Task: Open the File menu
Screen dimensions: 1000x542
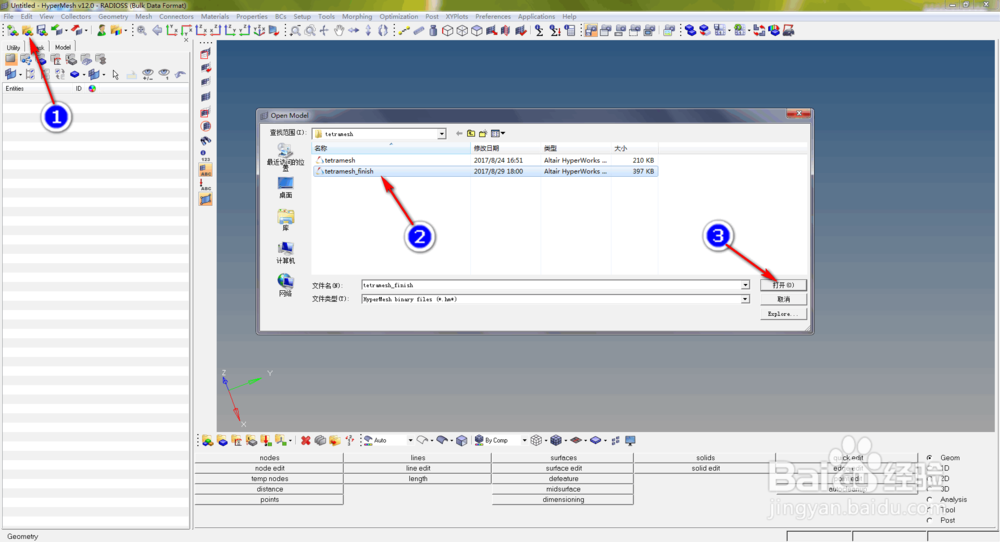Action: point(8,17)
